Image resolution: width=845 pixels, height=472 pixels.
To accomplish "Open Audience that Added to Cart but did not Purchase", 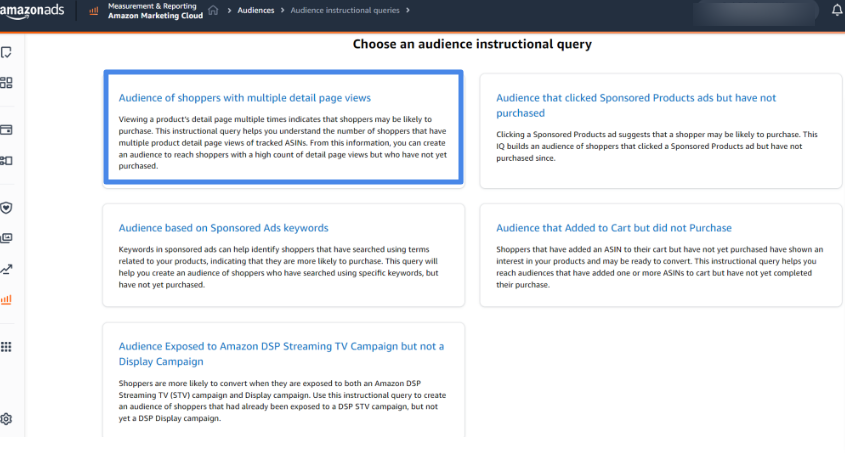I will coord(614,228).
